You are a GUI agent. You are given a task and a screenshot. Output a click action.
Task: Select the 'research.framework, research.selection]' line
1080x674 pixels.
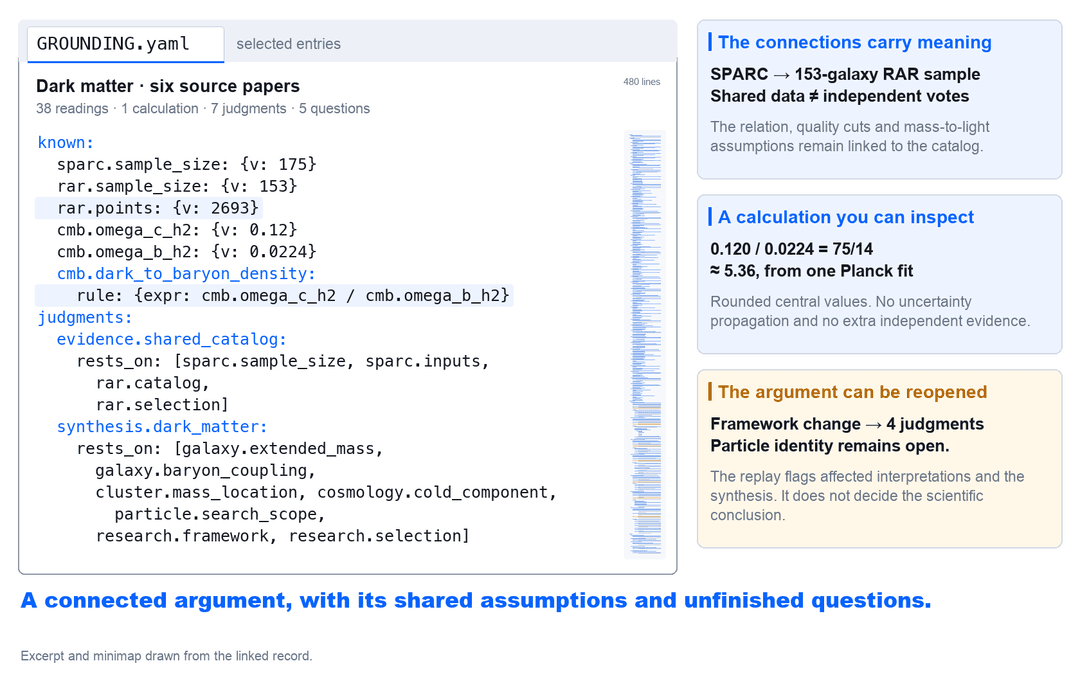(282, 536)
